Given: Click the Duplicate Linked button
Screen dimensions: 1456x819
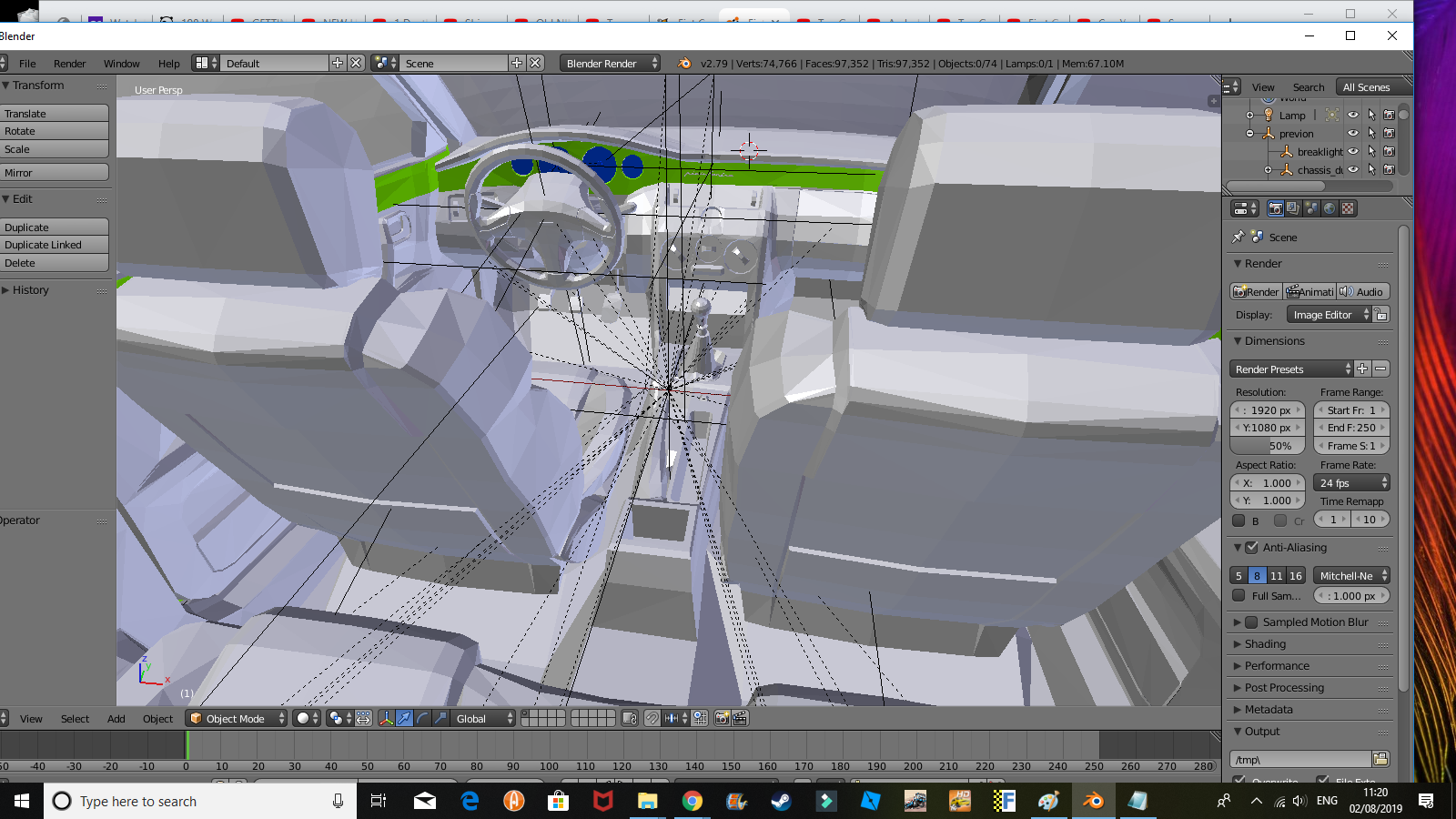Looking at the screenshot, I should (55, 245).
